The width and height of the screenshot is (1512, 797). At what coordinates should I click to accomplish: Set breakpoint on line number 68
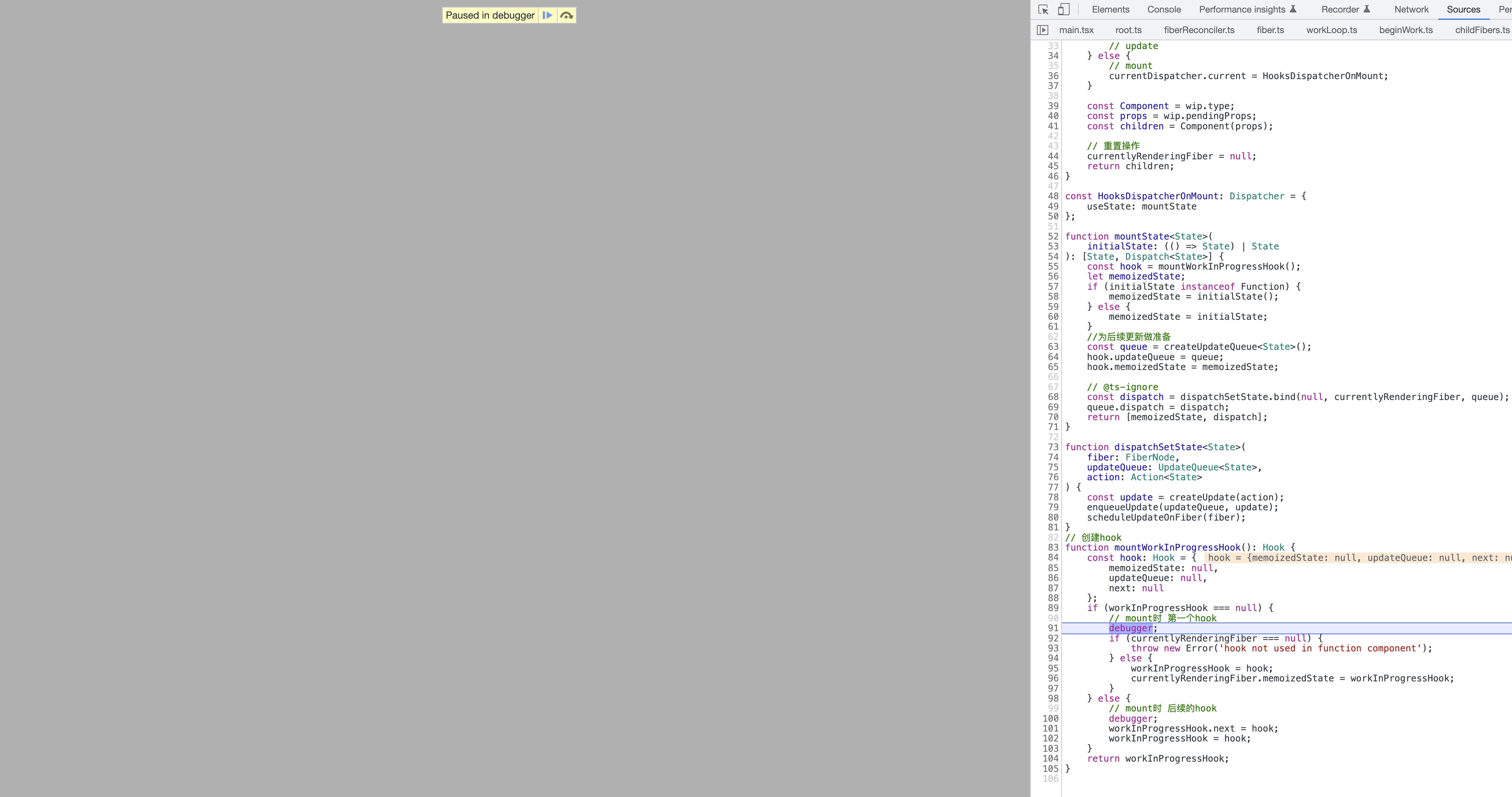1053,397
